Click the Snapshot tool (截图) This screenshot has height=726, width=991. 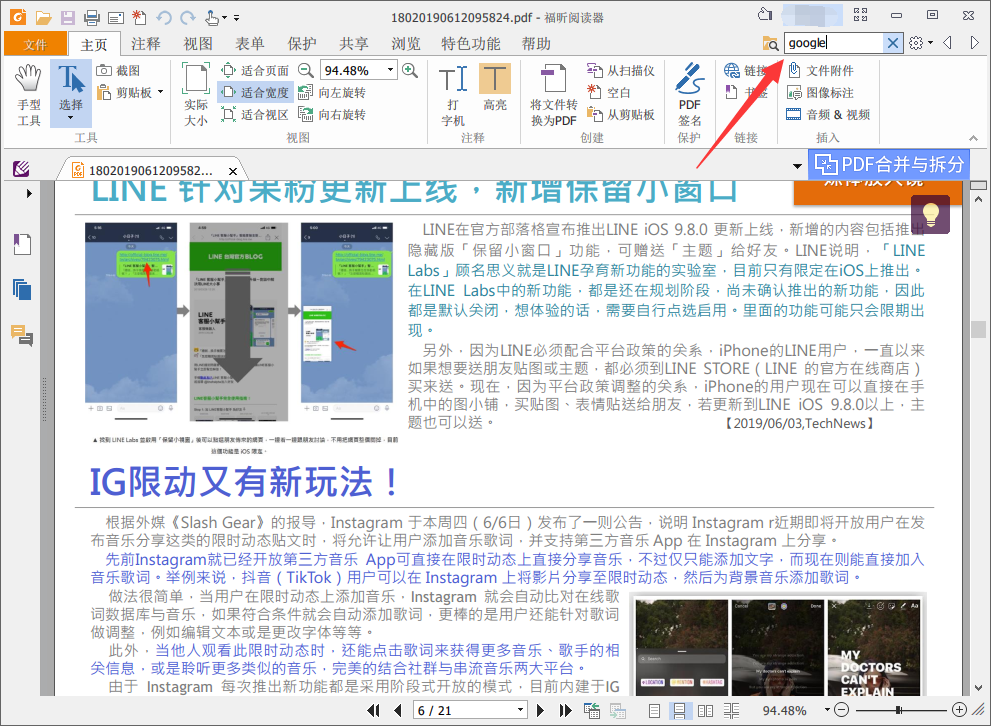pyautogui.click(x=118, y=71)
